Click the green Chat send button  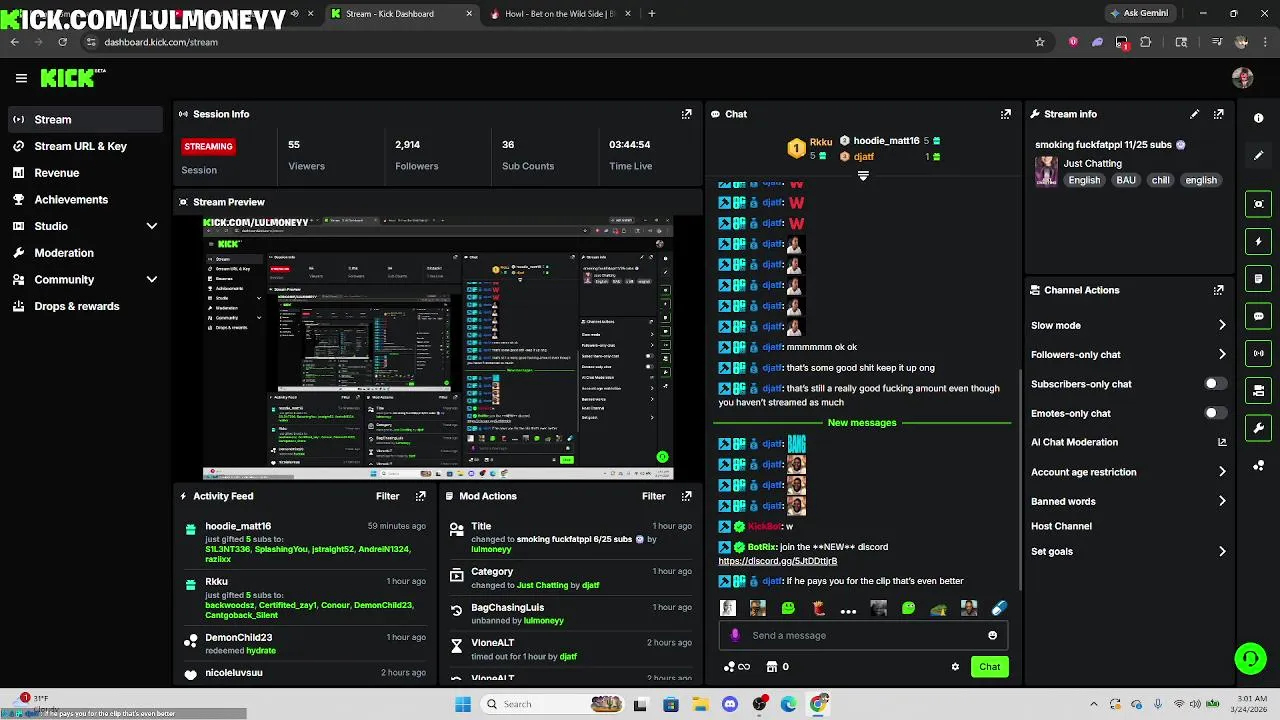point(989,667)
